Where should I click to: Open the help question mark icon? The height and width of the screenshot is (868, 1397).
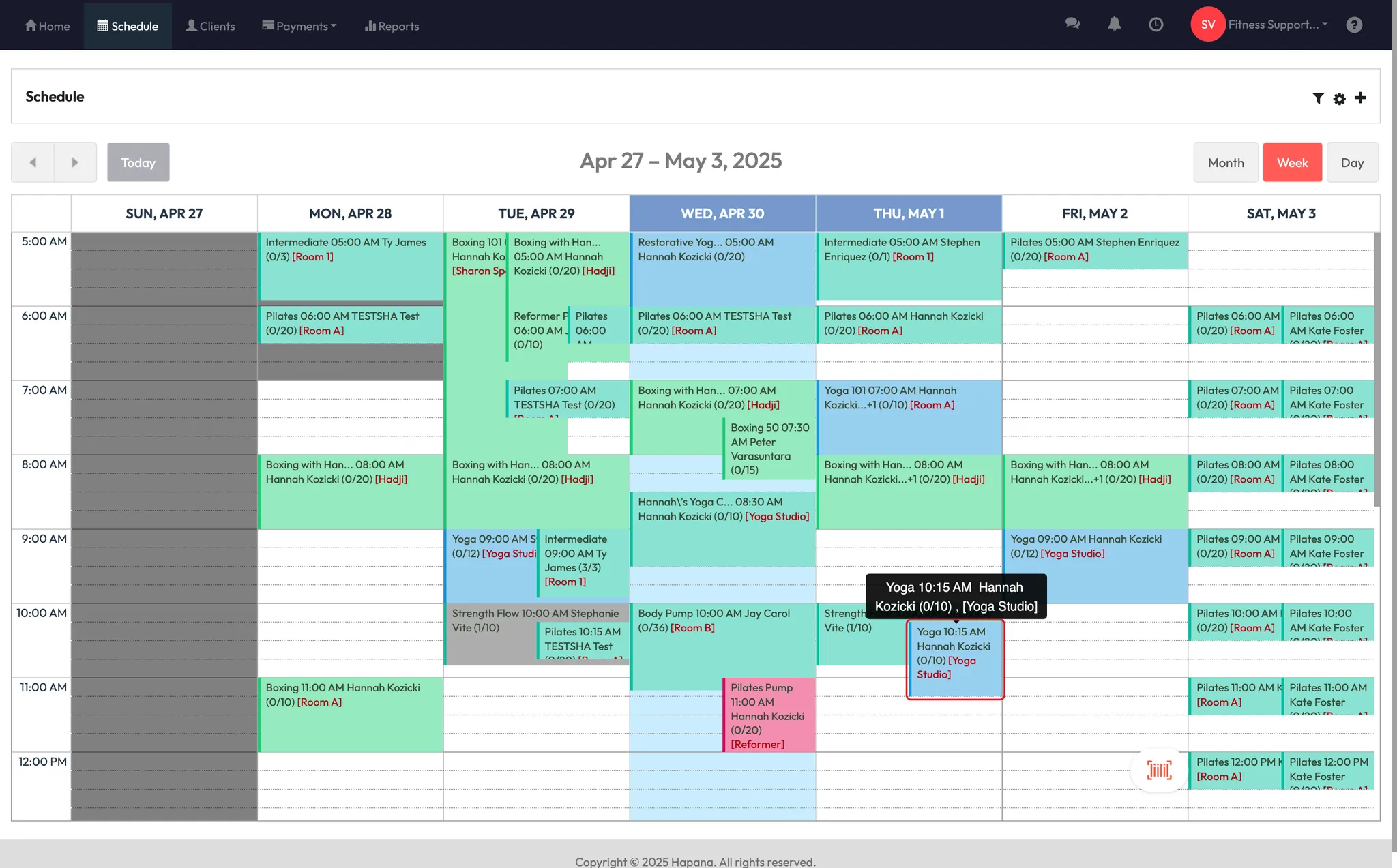click(x=1354, y=25)
